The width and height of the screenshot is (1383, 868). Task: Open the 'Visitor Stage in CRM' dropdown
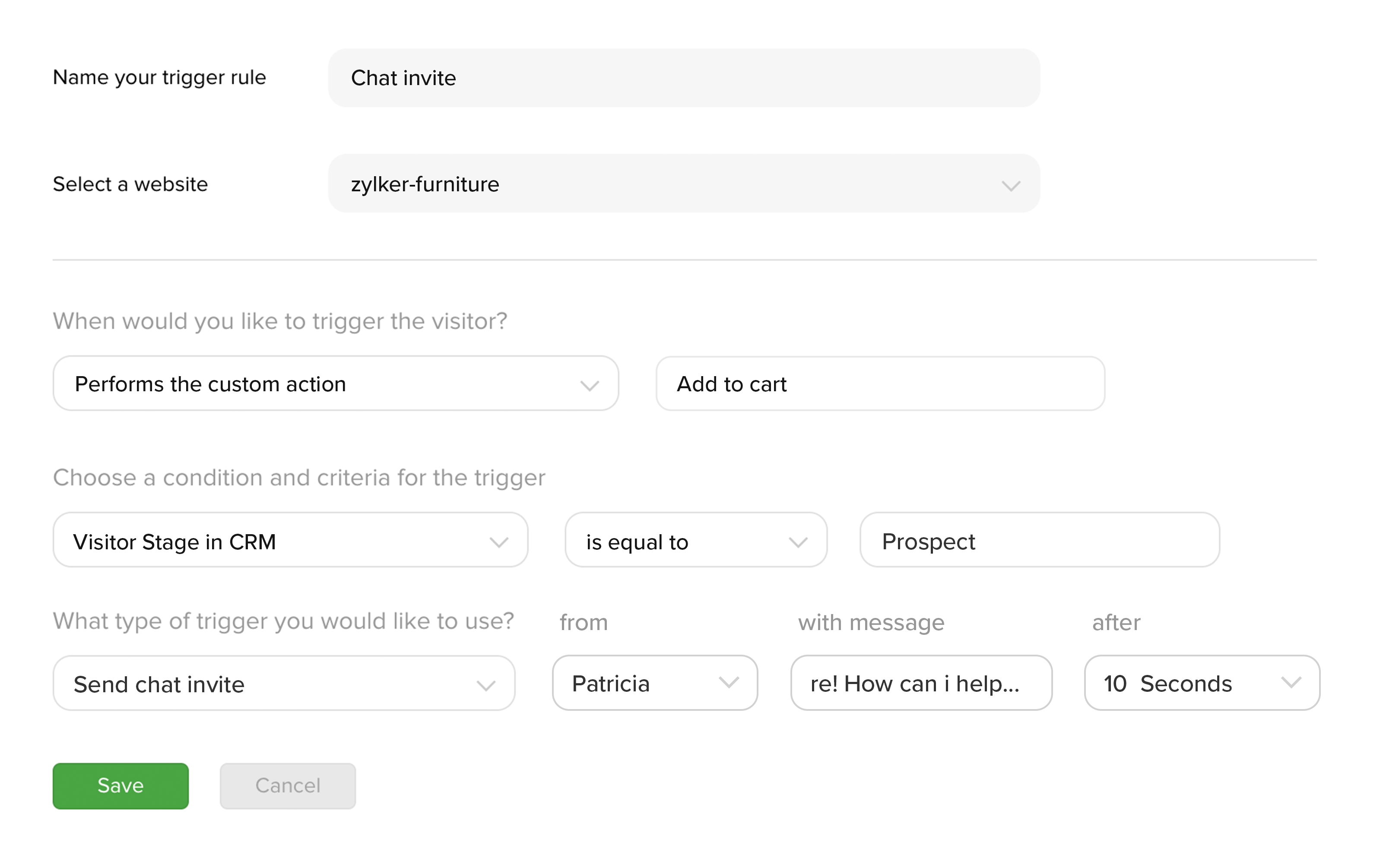tap(290, 540)
